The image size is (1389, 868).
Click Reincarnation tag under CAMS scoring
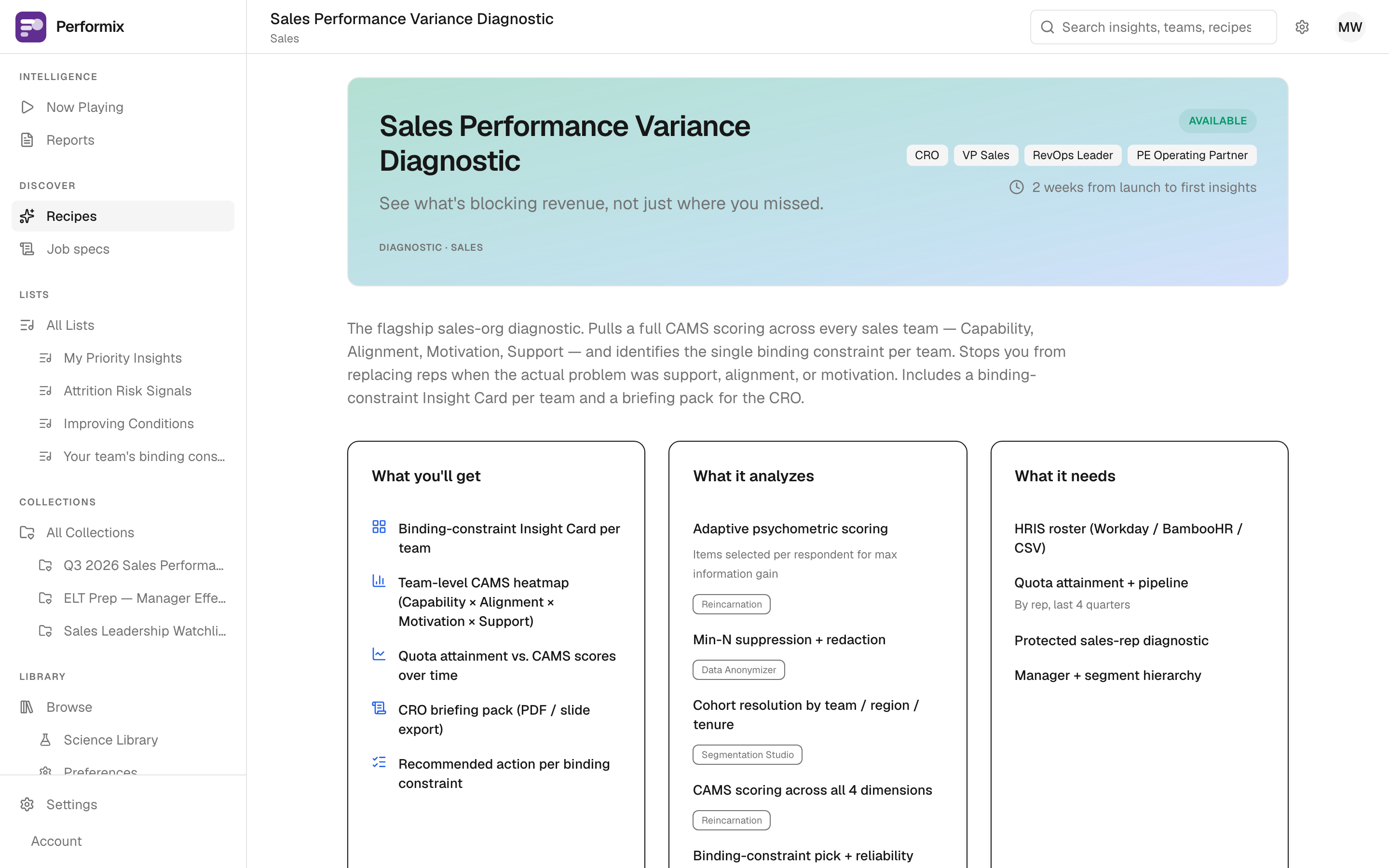point(731,820)
